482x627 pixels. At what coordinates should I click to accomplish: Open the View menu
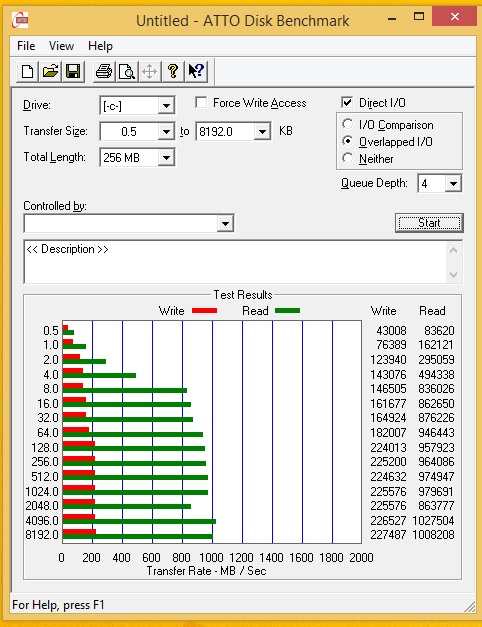pos(61,46)
